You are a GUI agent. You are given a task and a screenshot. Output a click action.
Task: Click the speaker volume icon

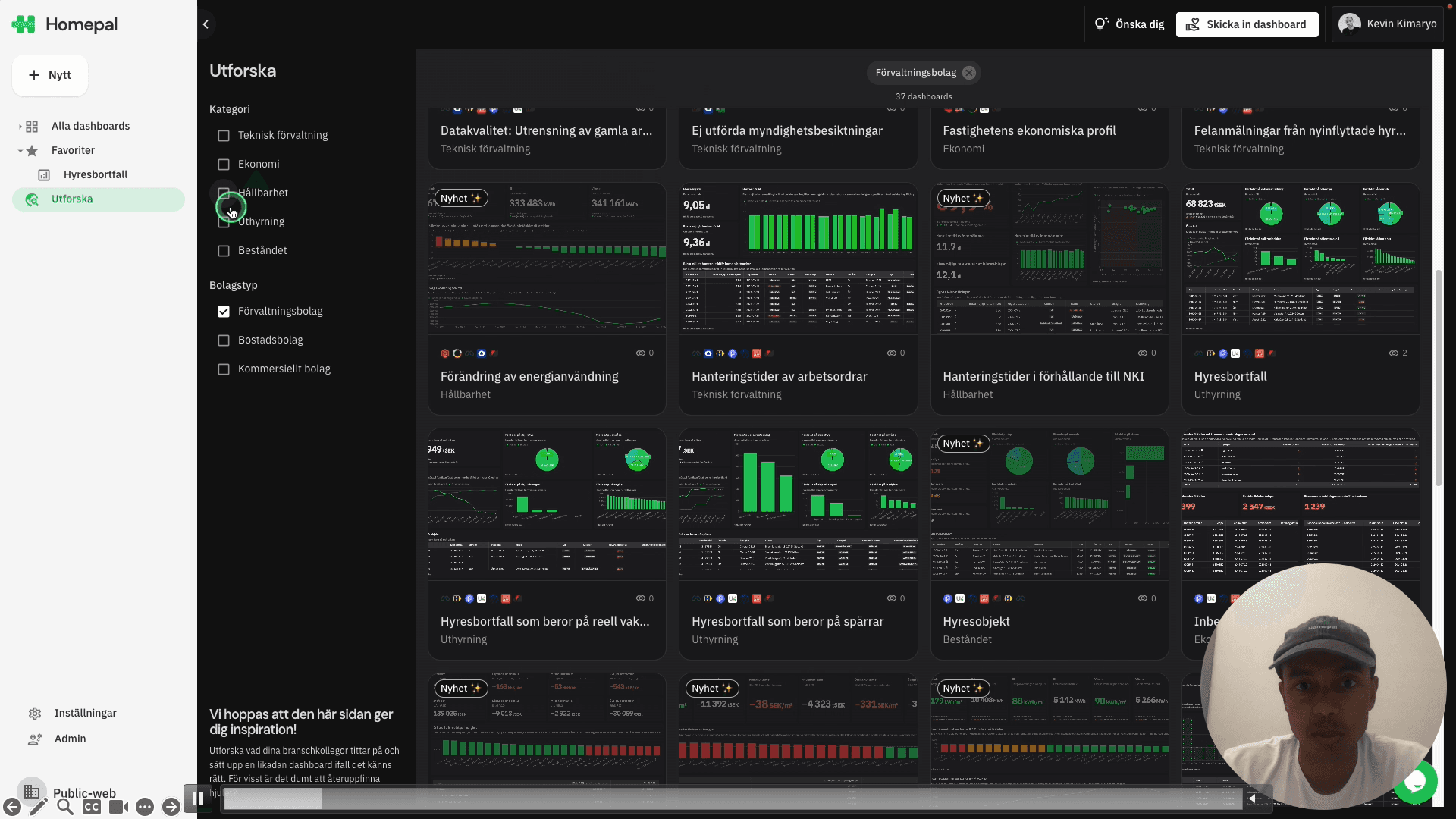(x=1254, y=799)
